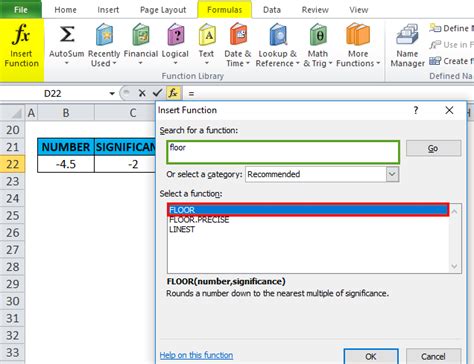Select the Formulas tab
Screen dimensions: 474x364
click(225, 10)
